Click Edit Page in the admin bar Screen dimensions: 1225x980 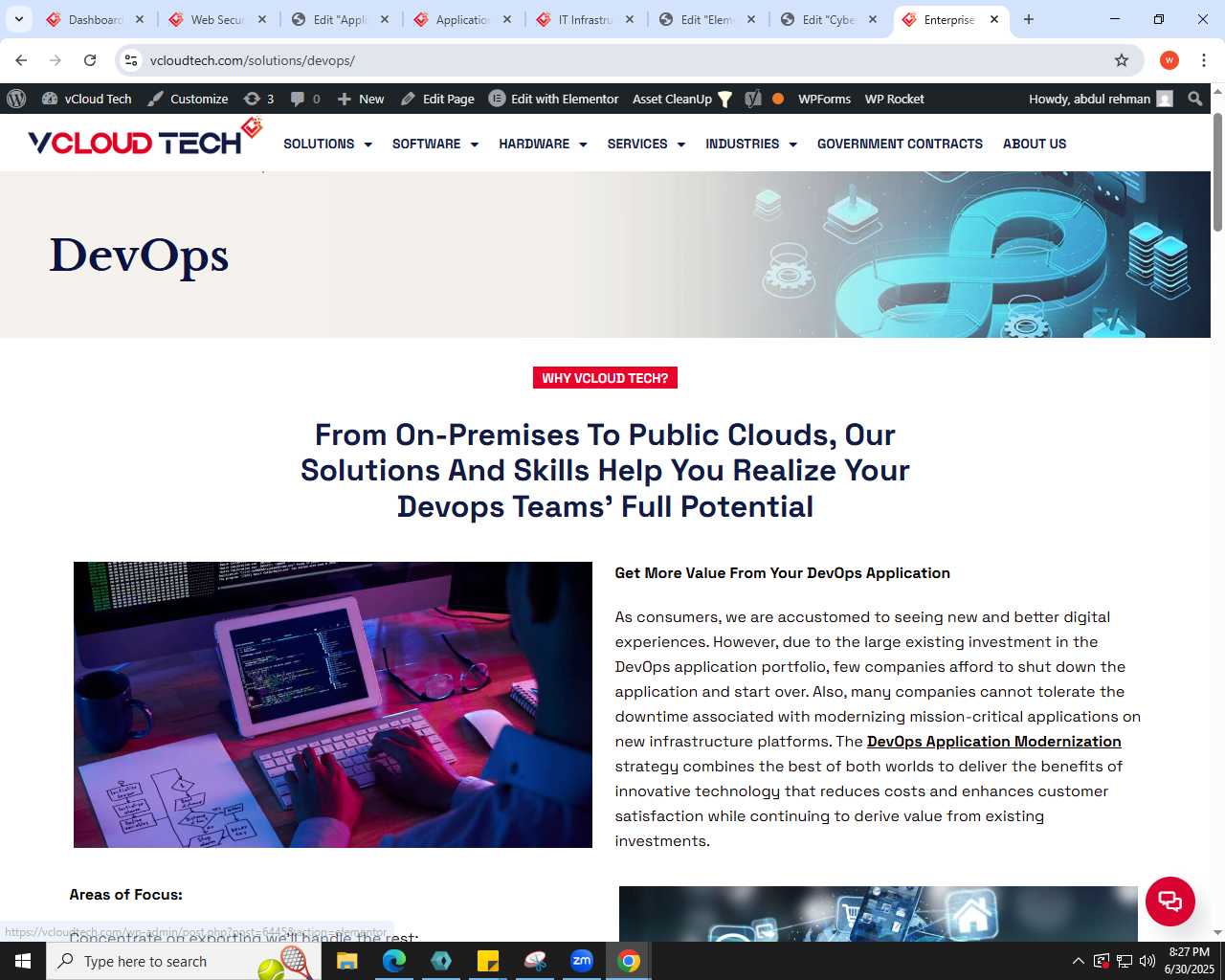point(437,99)
